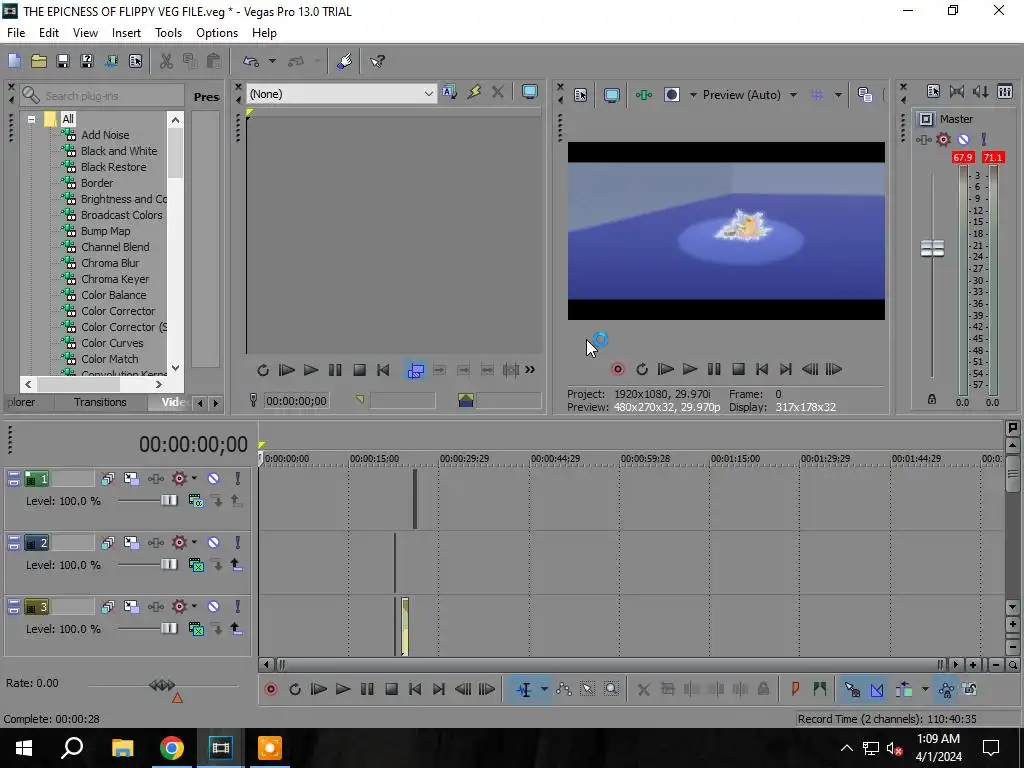Open the Tools menu
Image resolution: width=1024 pixels, height=768 pixels.
168,33
